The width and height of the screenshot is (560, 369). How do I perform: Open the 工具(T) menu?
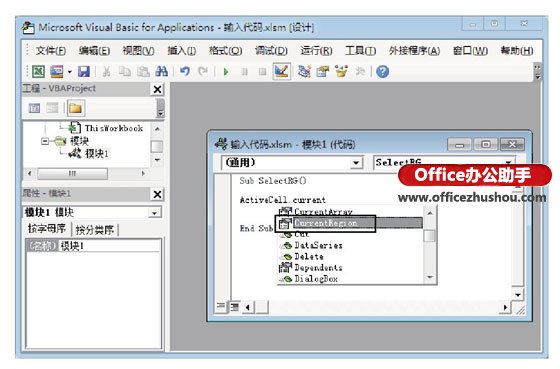[360, 51]
